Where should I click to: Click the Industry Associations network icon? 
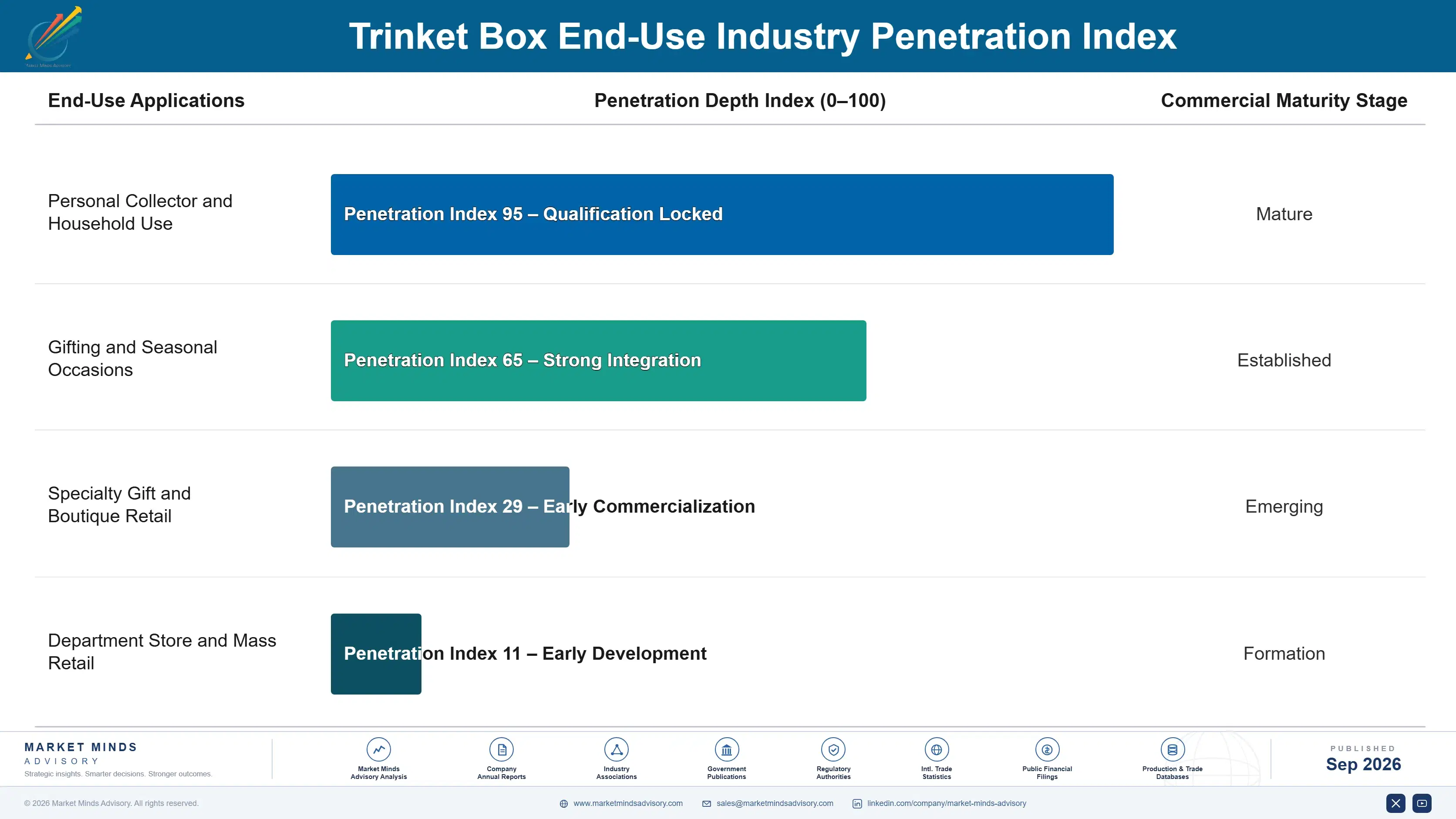(x=617, y=749)
